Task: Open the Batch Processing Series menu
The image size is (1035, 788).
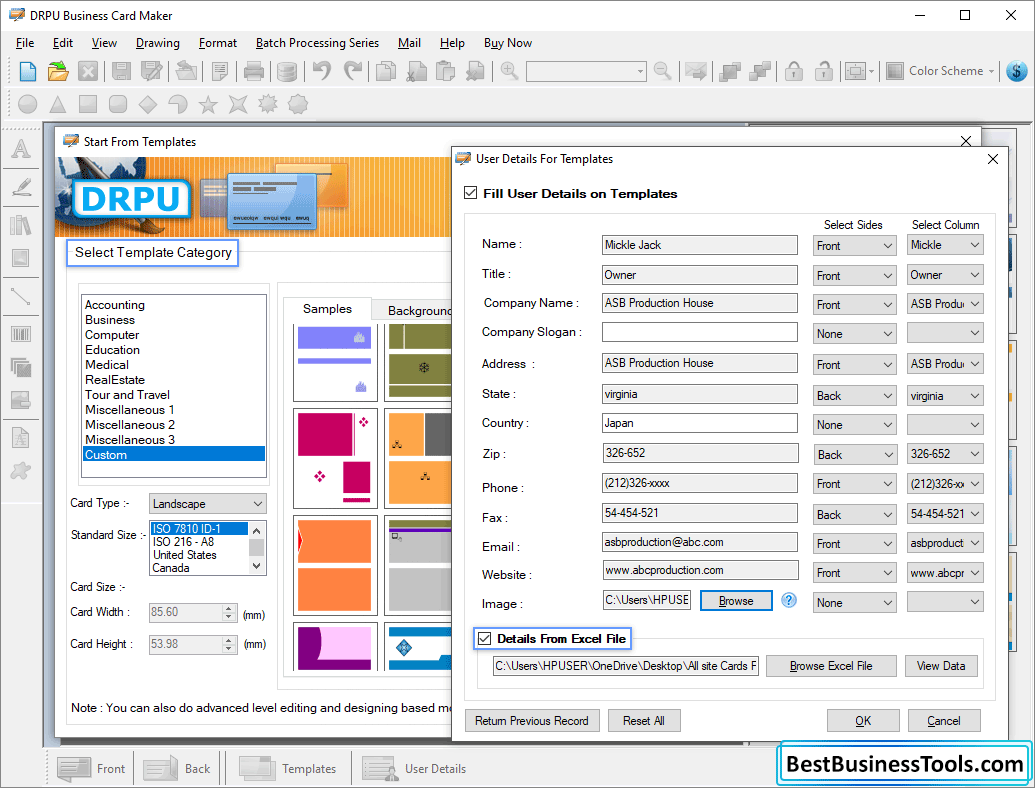Action: coord(317,43)
